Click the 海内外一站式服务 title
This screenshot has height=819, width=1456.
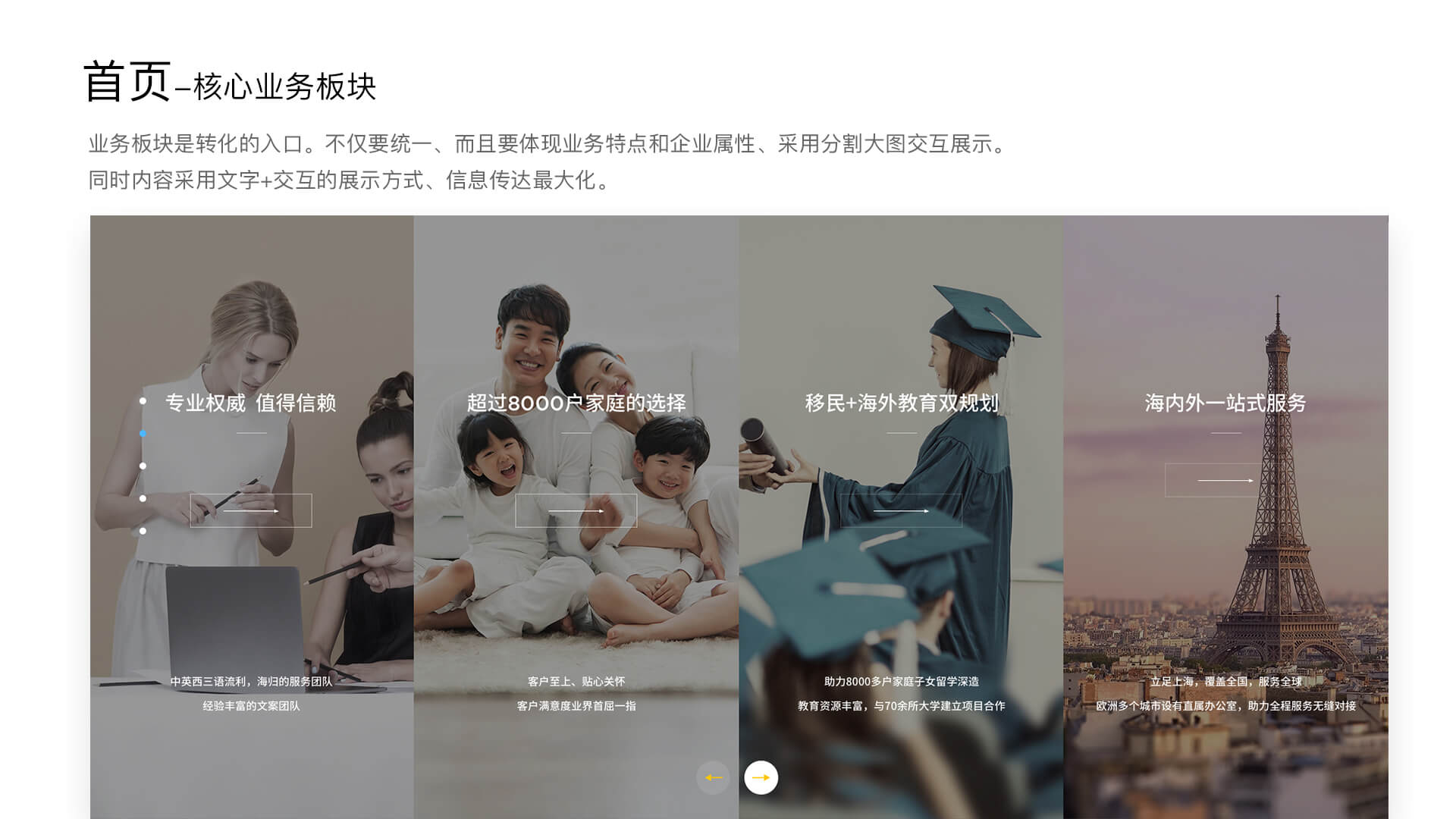(1225, 403)
